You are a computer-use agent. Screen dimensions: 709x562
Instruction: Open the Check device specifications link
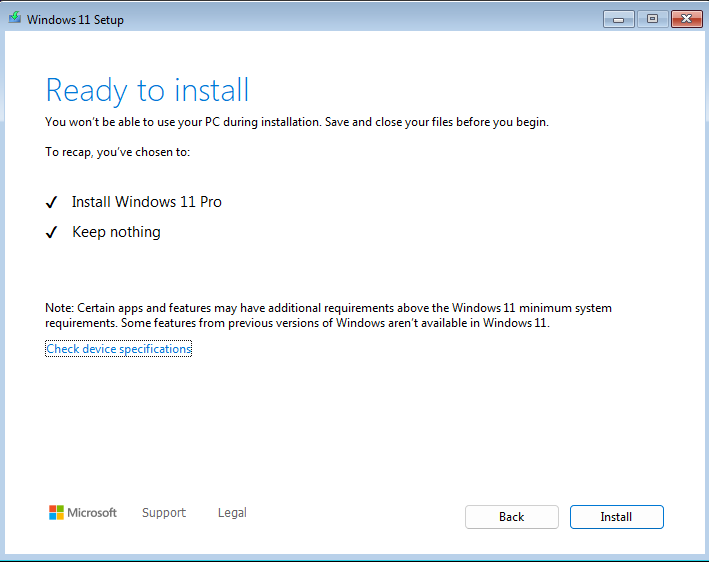118,349
